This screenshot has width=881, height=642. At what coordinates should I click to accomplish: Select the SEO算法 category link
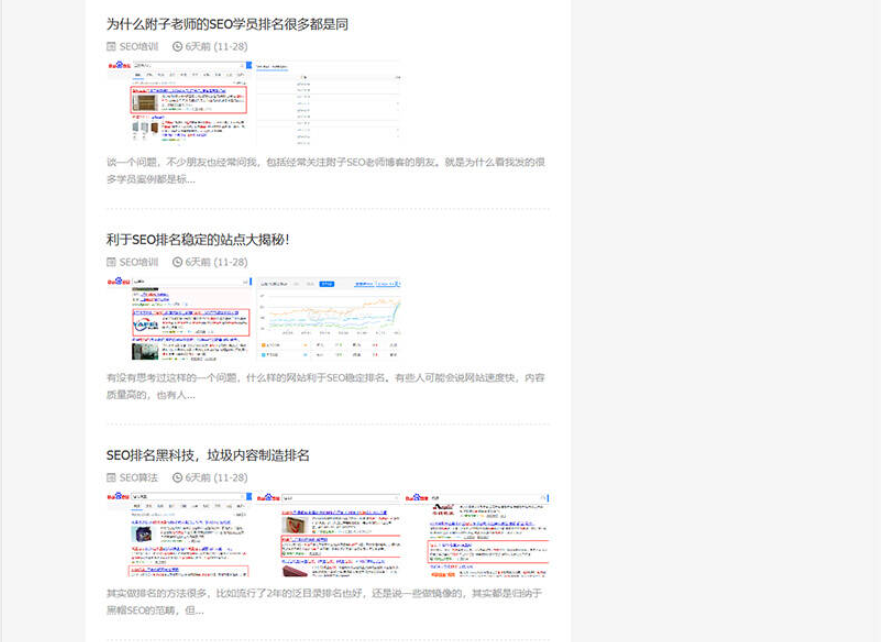(139, 478)
